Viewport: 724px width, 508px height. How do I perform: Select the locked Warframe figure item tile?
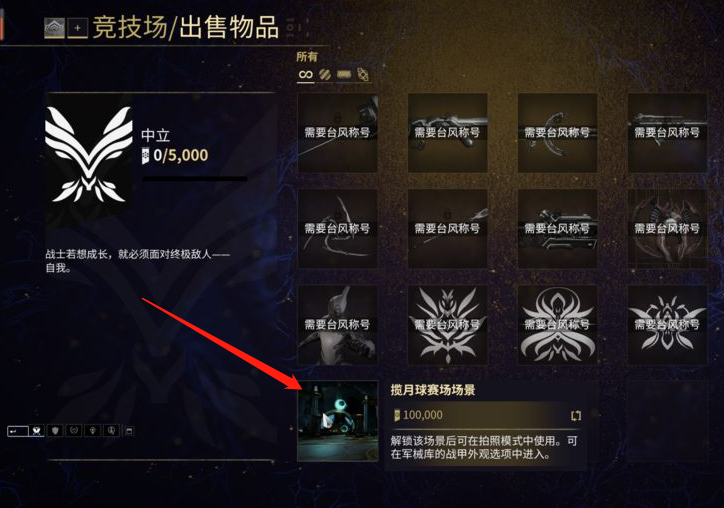tap(338, 325)
